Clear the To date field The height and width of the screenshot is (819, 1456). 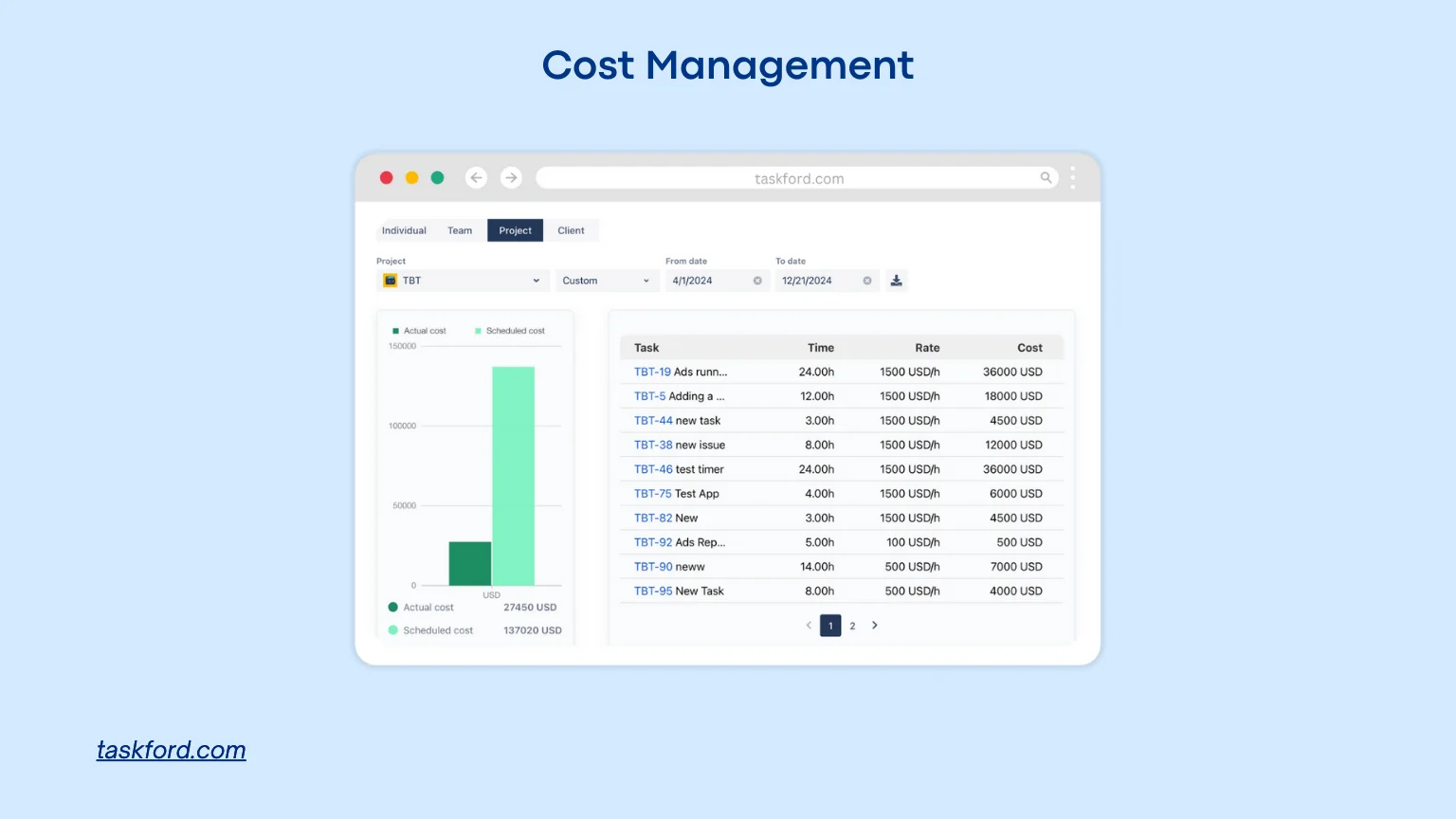pyautogui.click(x=866, y=281)
